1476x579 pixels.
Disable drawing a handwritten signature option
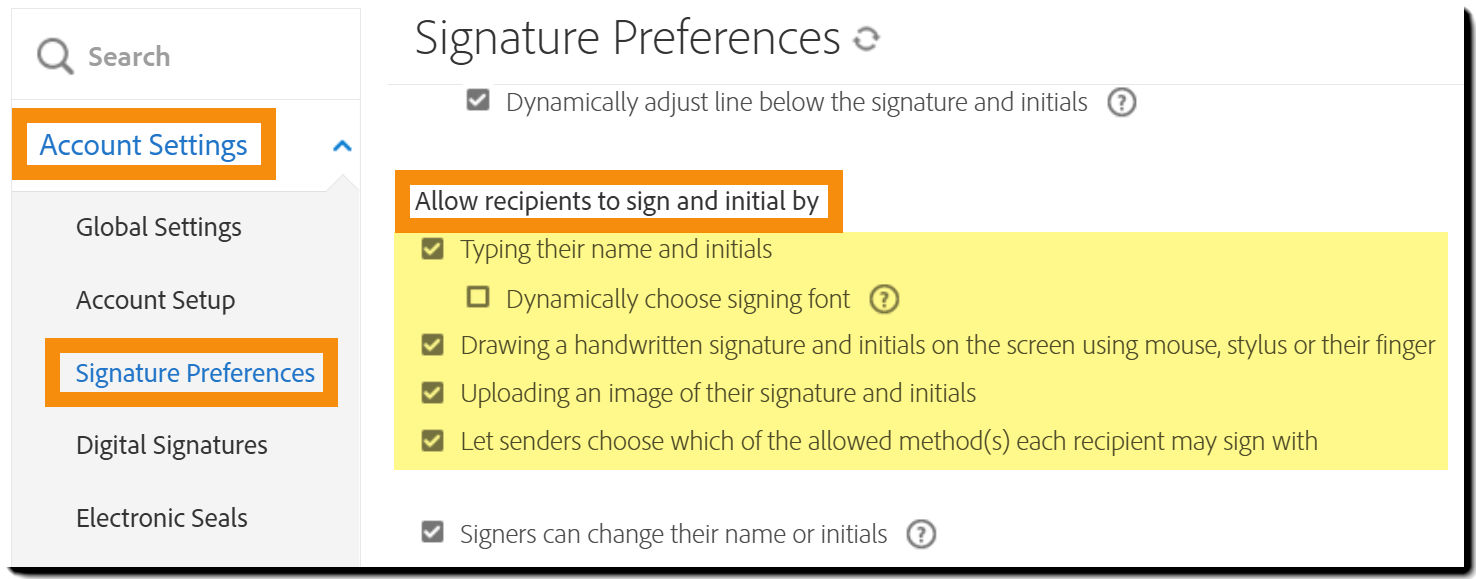431,345
